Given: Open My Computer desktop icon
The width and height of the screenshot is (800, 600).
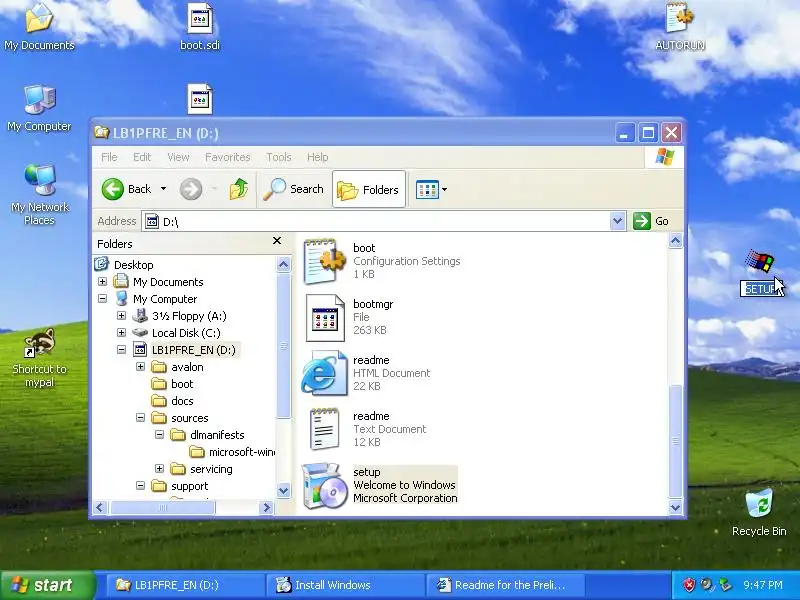Looking at the screenshot, I should coord(39,108).
